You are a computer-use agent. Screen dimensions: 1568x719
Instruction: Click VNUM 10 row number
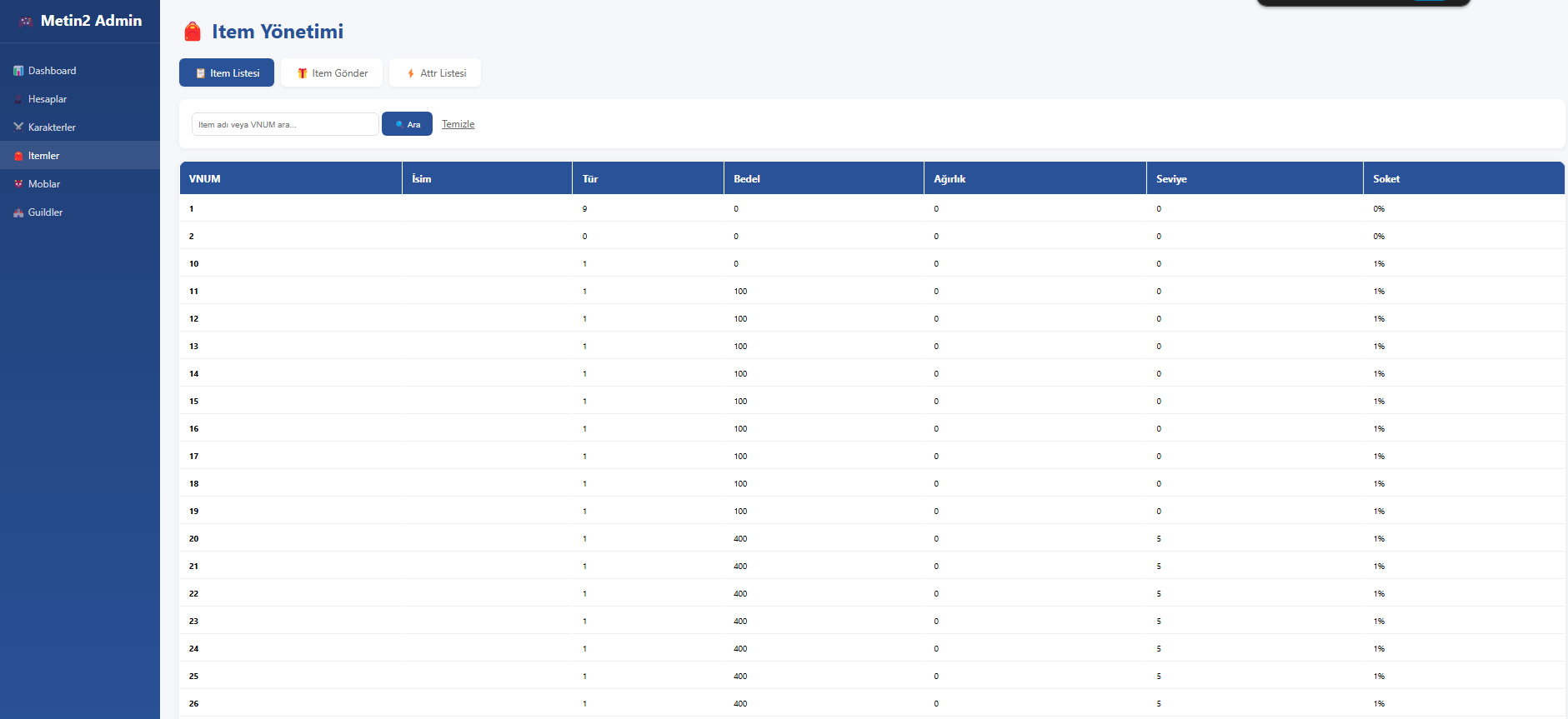[194, 264]
